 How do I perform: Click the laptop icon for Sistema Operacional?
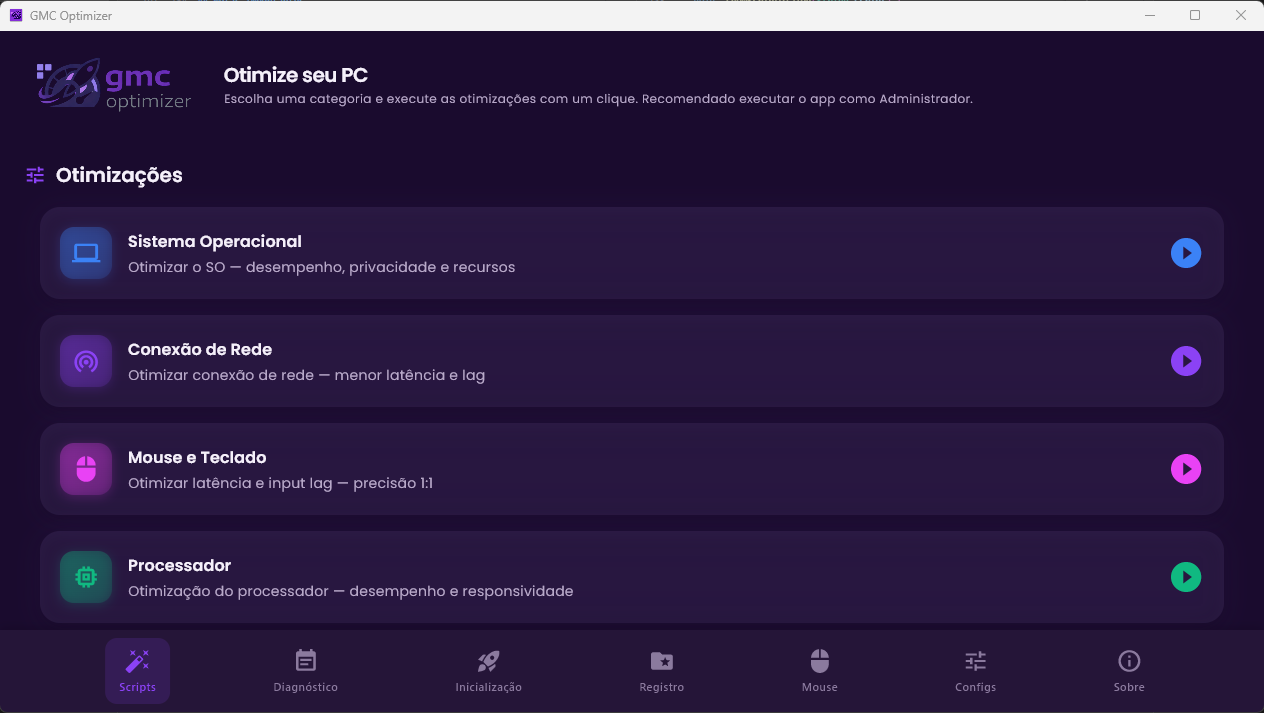[x=86, y=253]
